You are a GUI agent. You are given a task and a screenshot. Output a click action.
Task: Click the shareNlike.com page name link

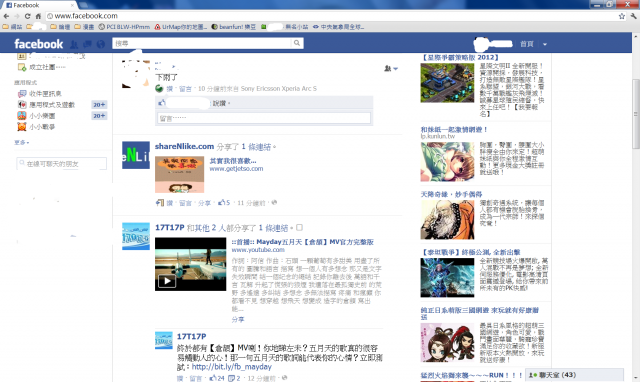tap(184, 146)
